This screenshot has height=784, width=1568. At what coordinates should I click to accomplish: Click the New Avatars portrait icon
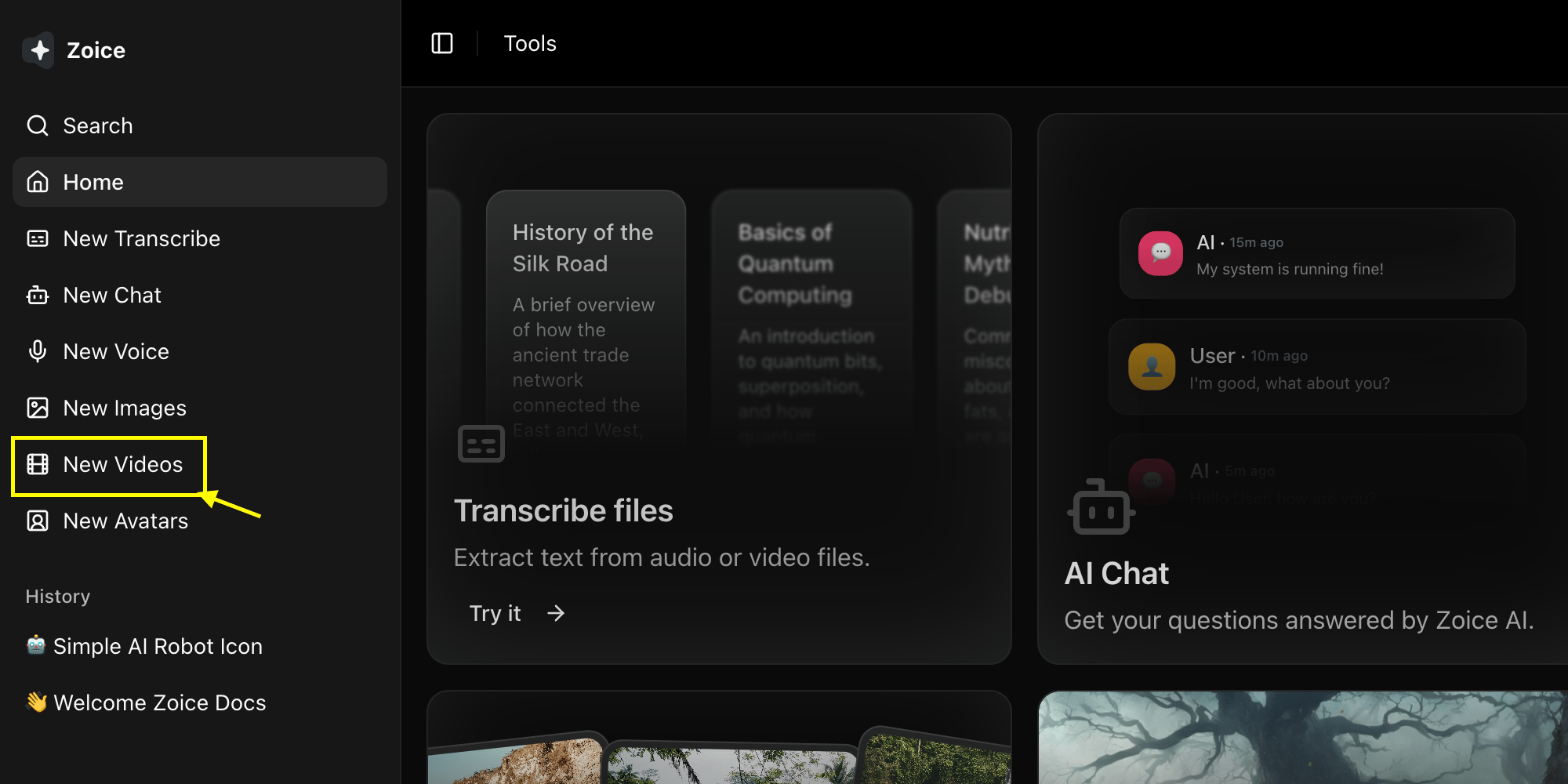coord(38,521)
